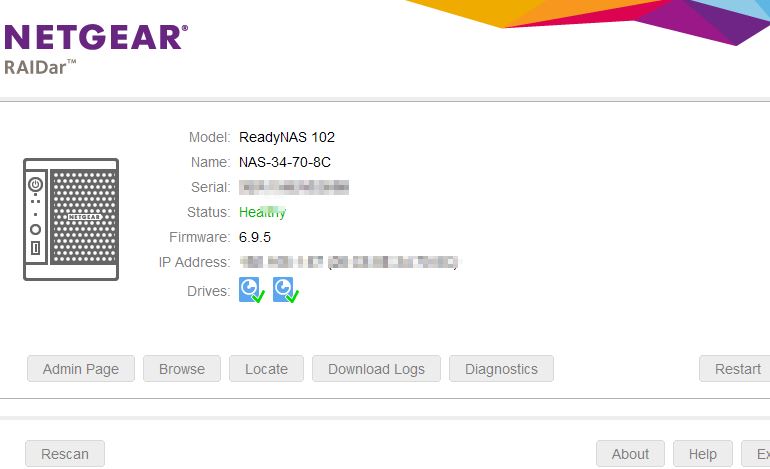Click the Healthy status text
770x469 pixels.
pyautogui.click(x=262, y=212)
